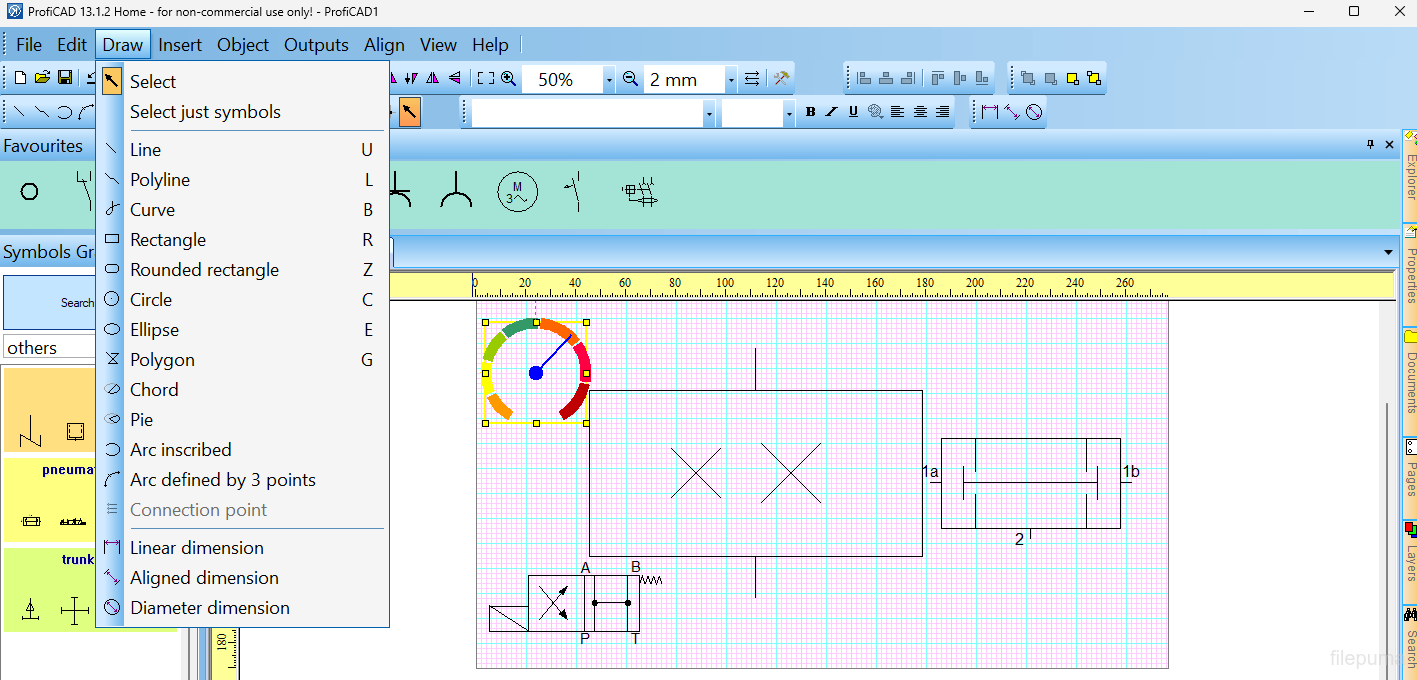This screenshot has height=680, width=1417.
Task: Toggle Underline text formatting
Action: click(x=853, y=113)
